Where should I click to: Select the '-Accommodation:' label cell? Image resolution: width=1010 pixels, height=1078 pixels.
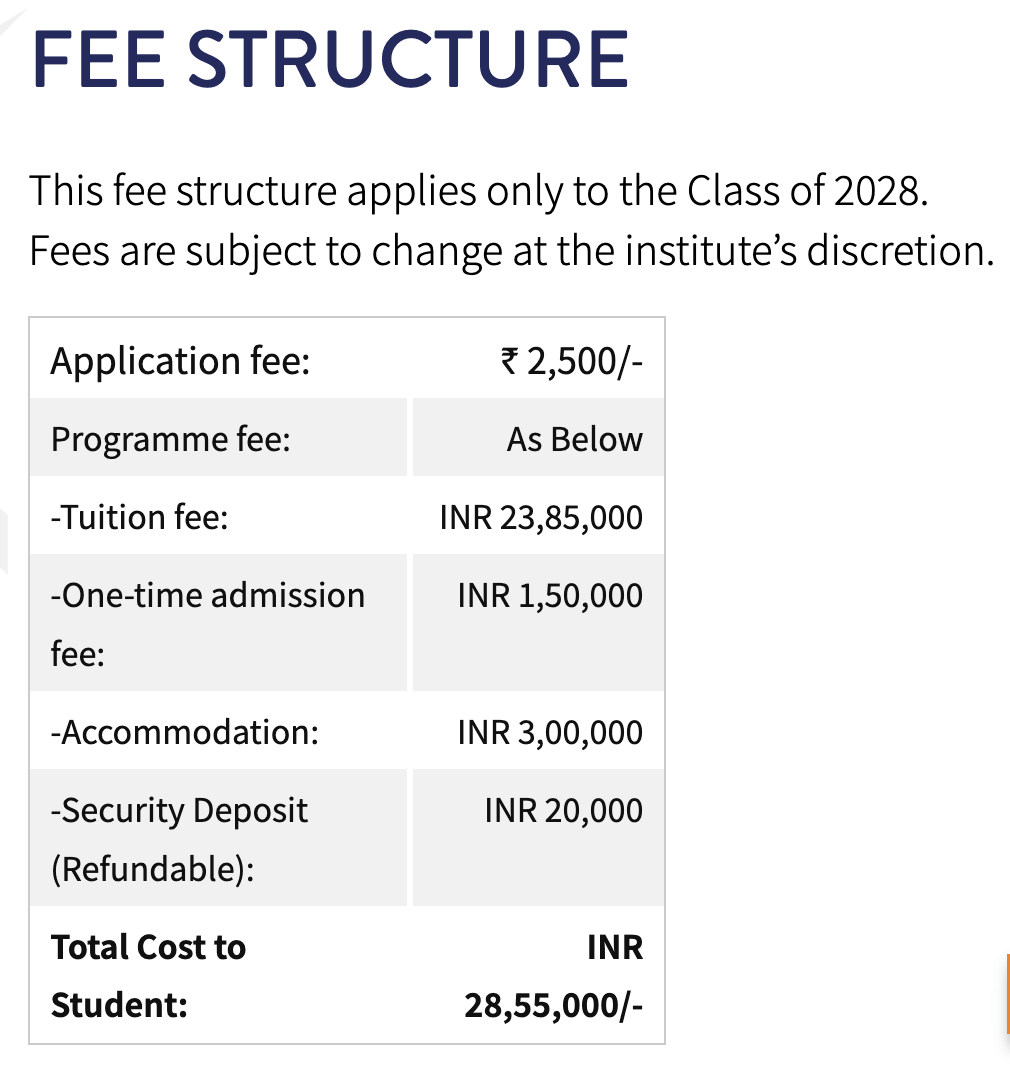click(185, 732)
